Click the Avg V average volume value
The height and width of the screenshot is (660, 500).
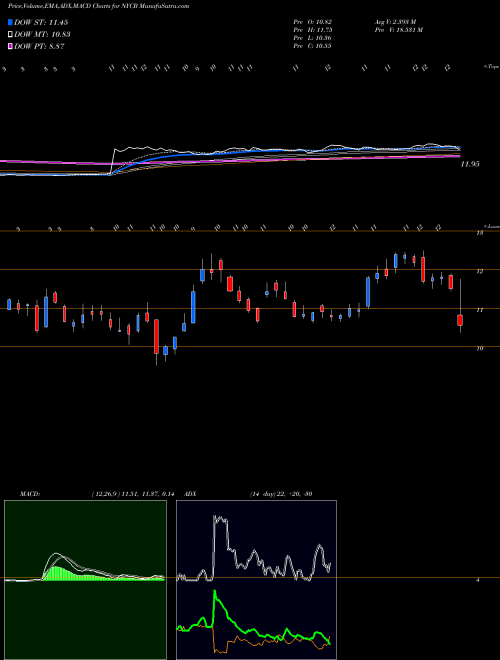pyautogui.click(x=395, y=22)
